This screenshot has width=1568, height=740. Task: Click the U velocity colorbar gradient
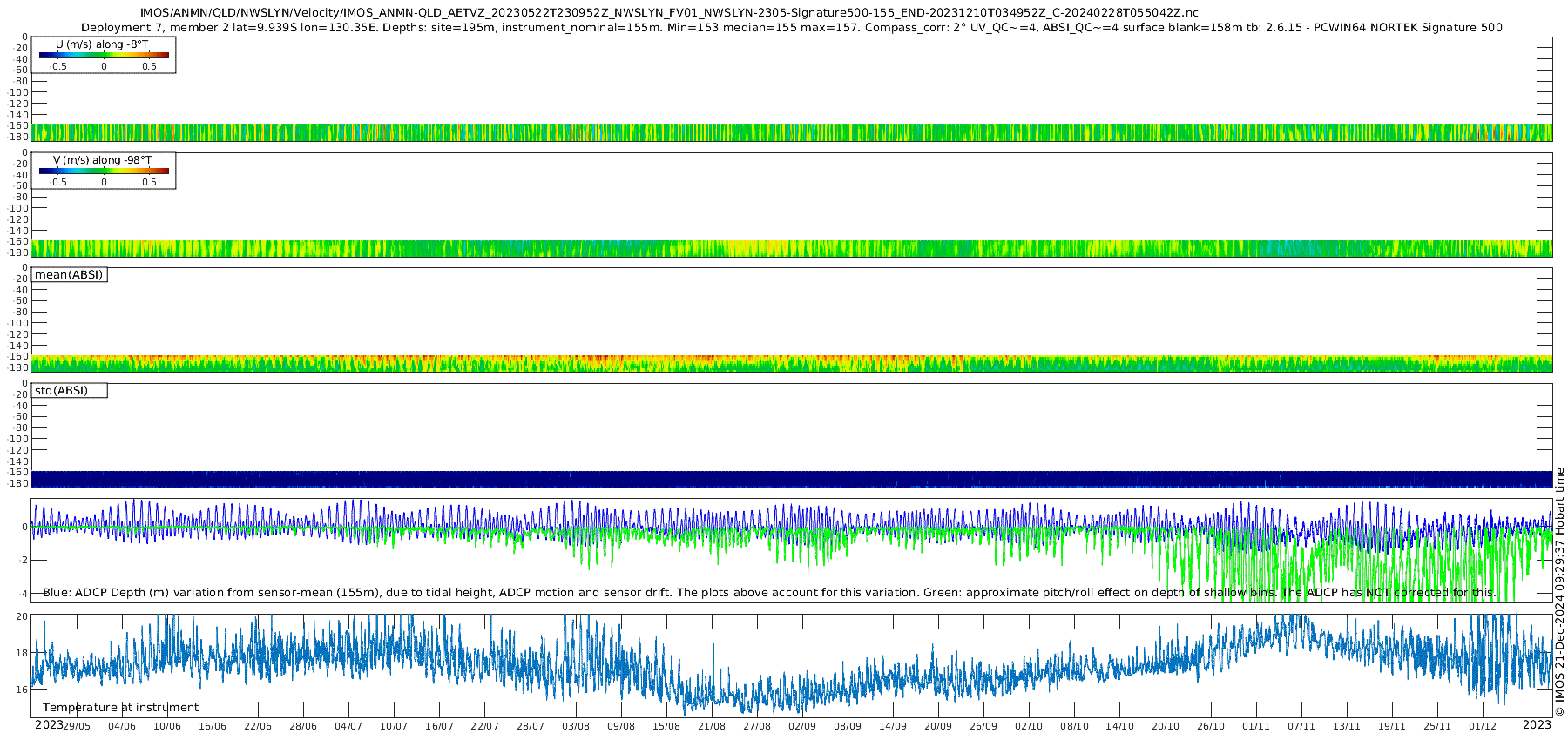tap(104, 55)
